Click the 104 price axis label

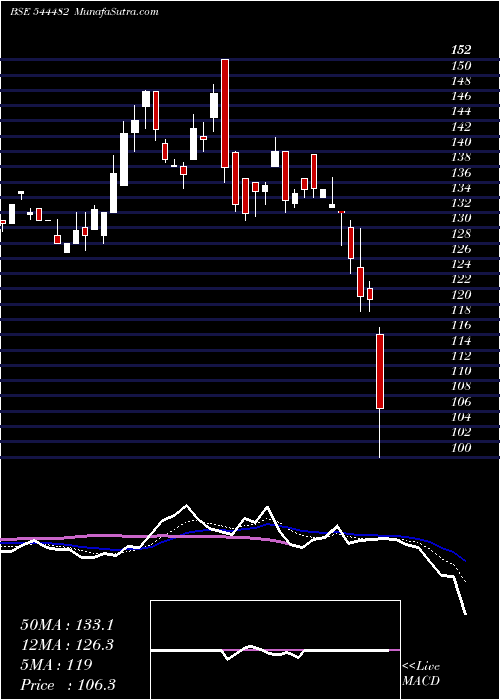point(461,417)
